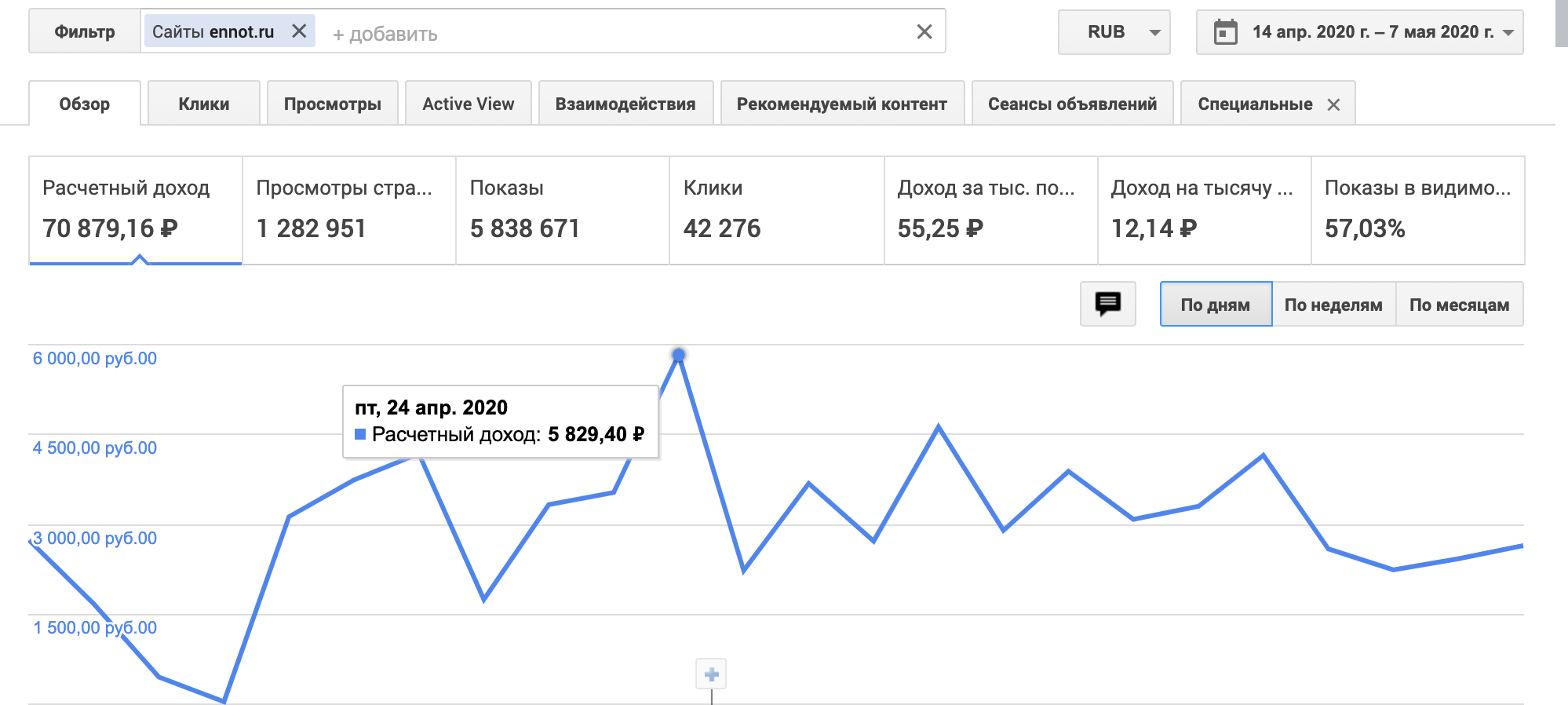
Task: Open the Сеансы объявлений tab
Action: coord(1072,104)
